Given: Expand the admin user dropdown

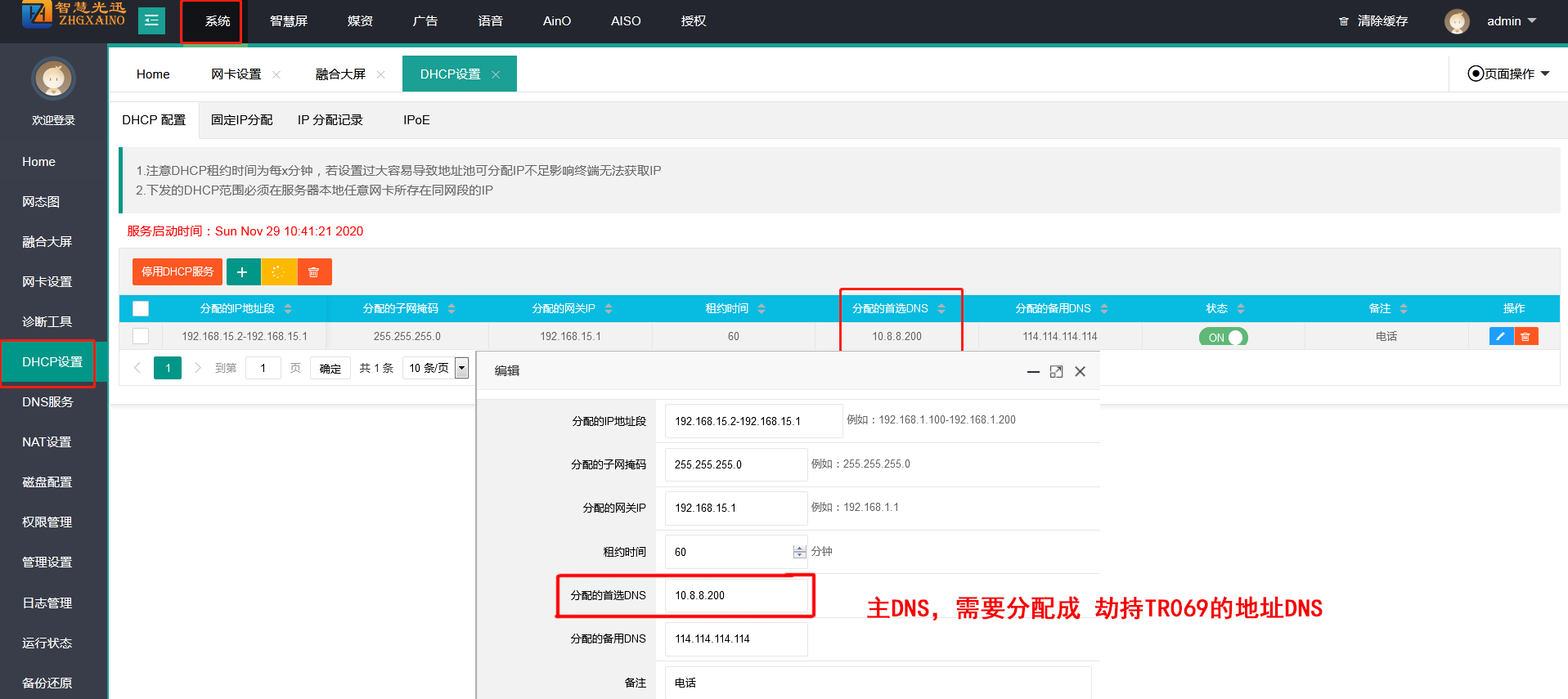Looking at the screenshot, I should pyautogui.click(x=1512, y=21).
